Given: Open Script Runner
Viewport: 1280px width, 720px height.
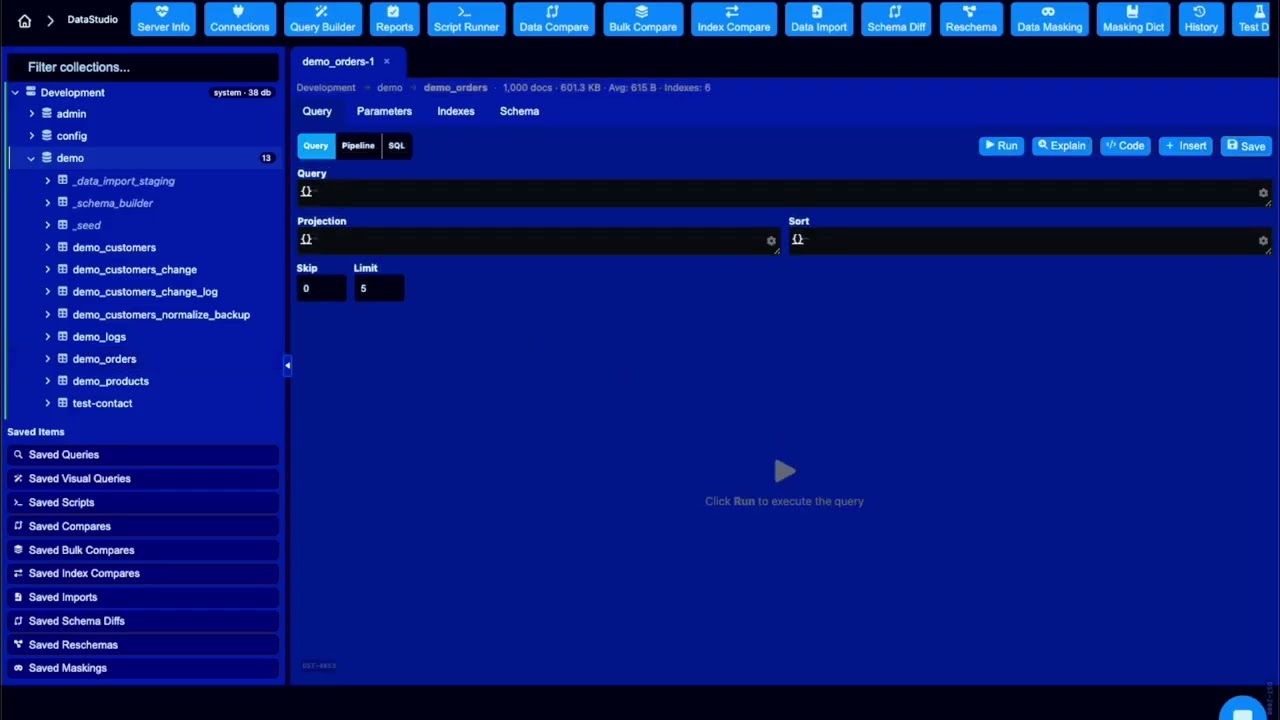Looking at the screenshot, I should coord(466,19).
